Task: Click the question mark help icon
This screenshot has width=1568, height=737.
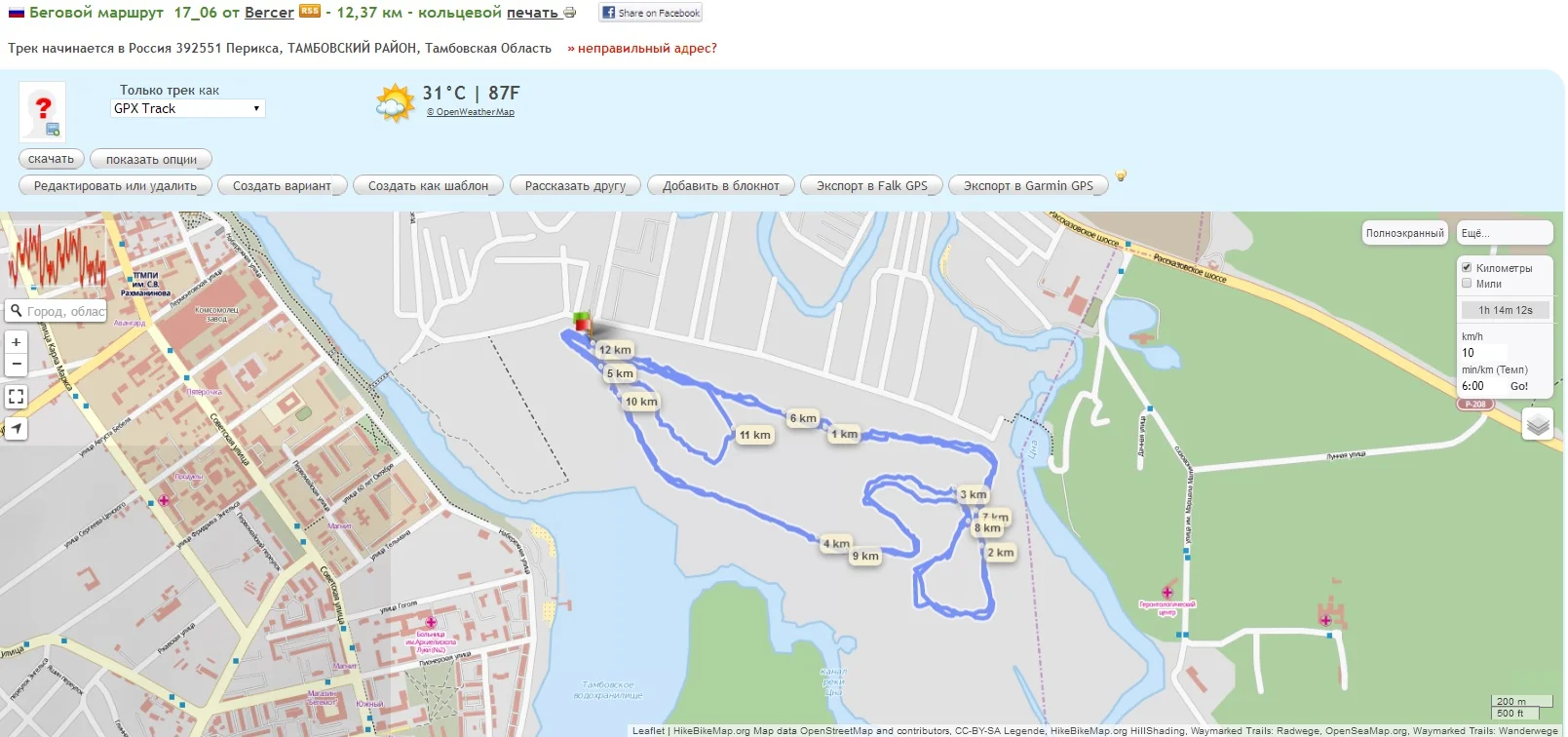Action: click(x=43, y=111)
